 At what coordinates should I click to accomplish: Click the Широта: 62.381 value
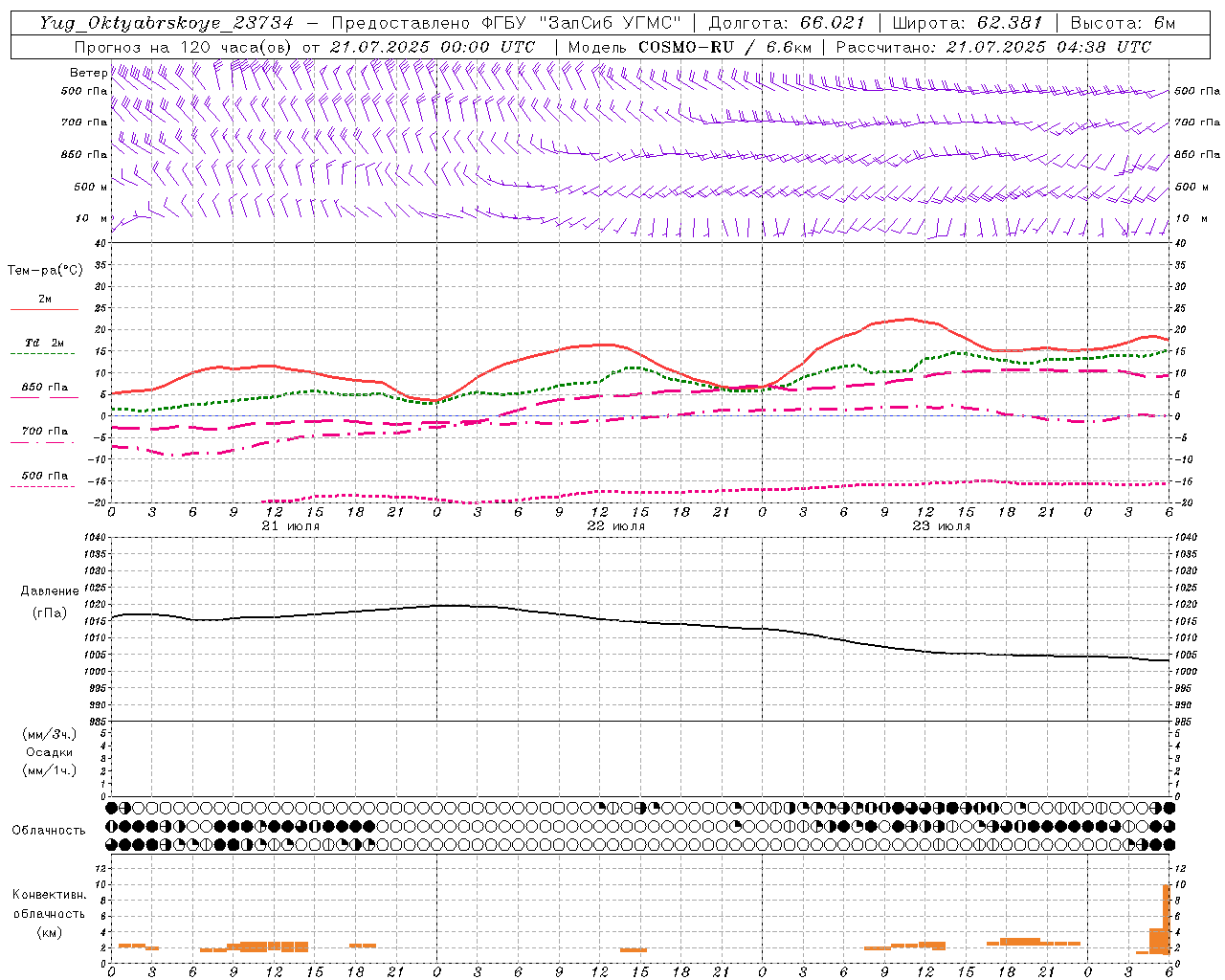coord(968,24)
